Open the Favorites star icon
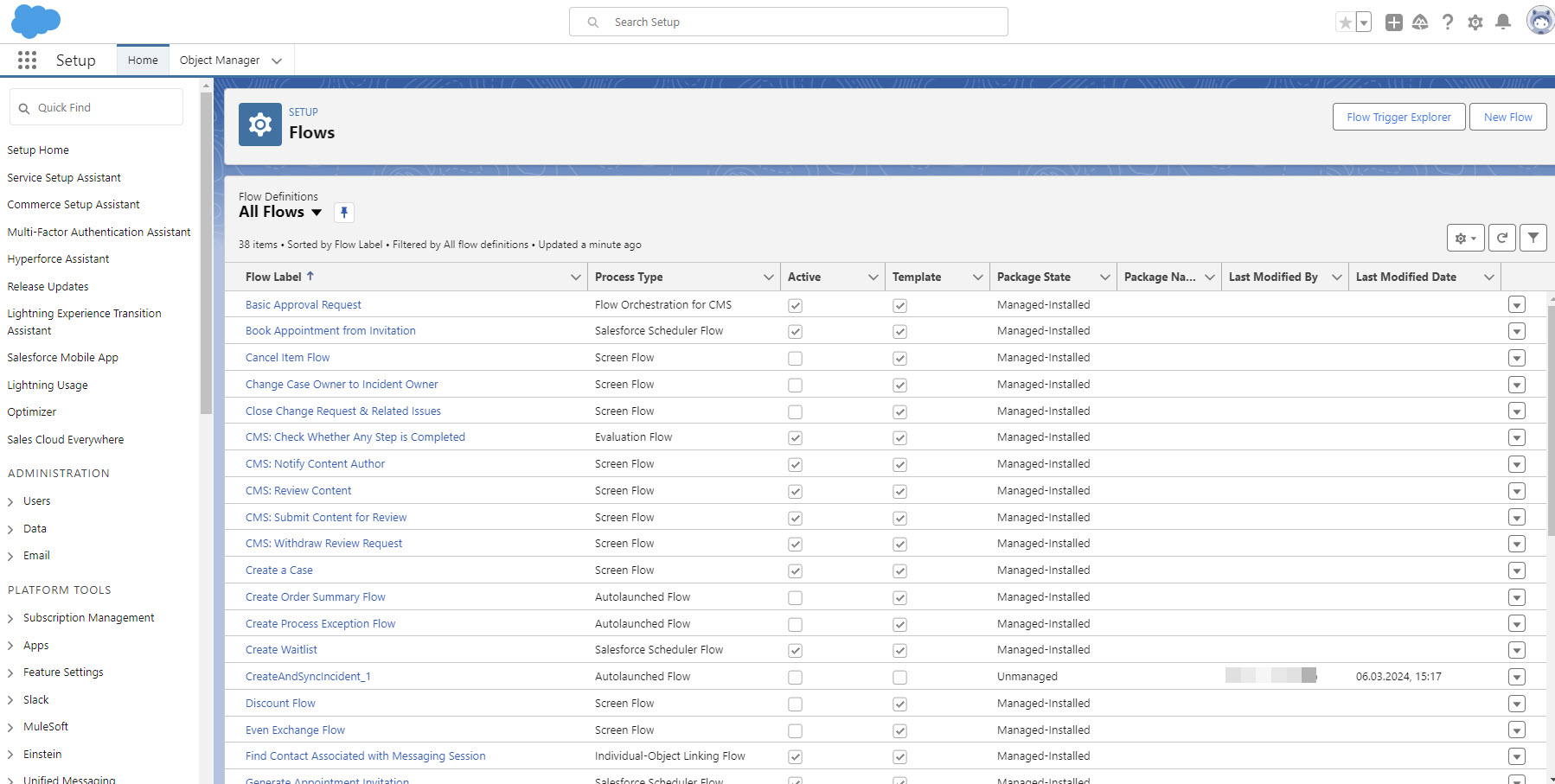Viewport: 1555px width, 784px height. click(1345, 22)
